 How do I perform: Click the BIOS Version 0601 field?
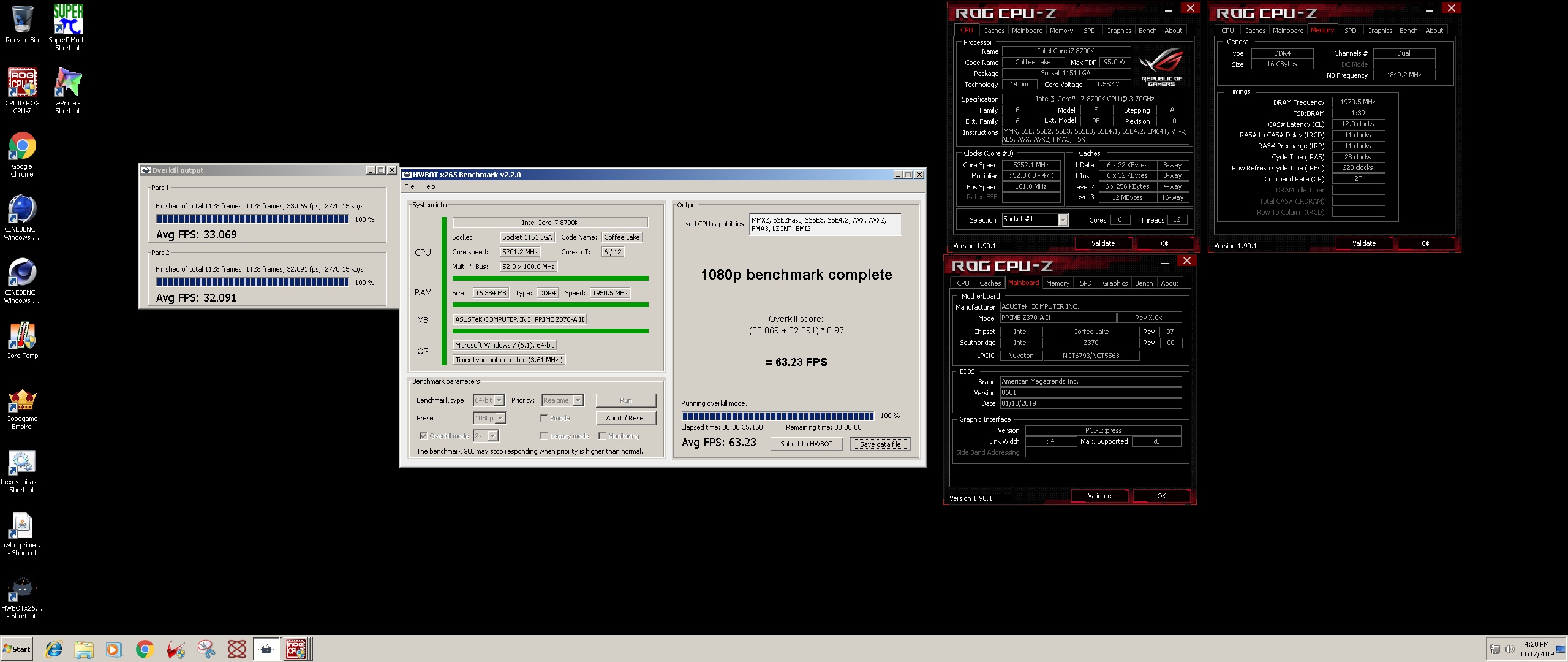pos(1090,392)
